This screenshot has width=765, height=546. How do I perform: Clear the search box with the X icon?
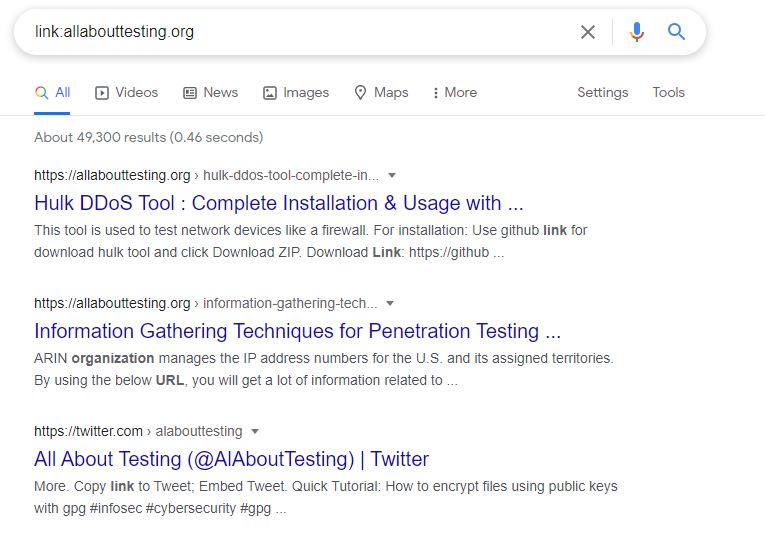click(588, 32)
